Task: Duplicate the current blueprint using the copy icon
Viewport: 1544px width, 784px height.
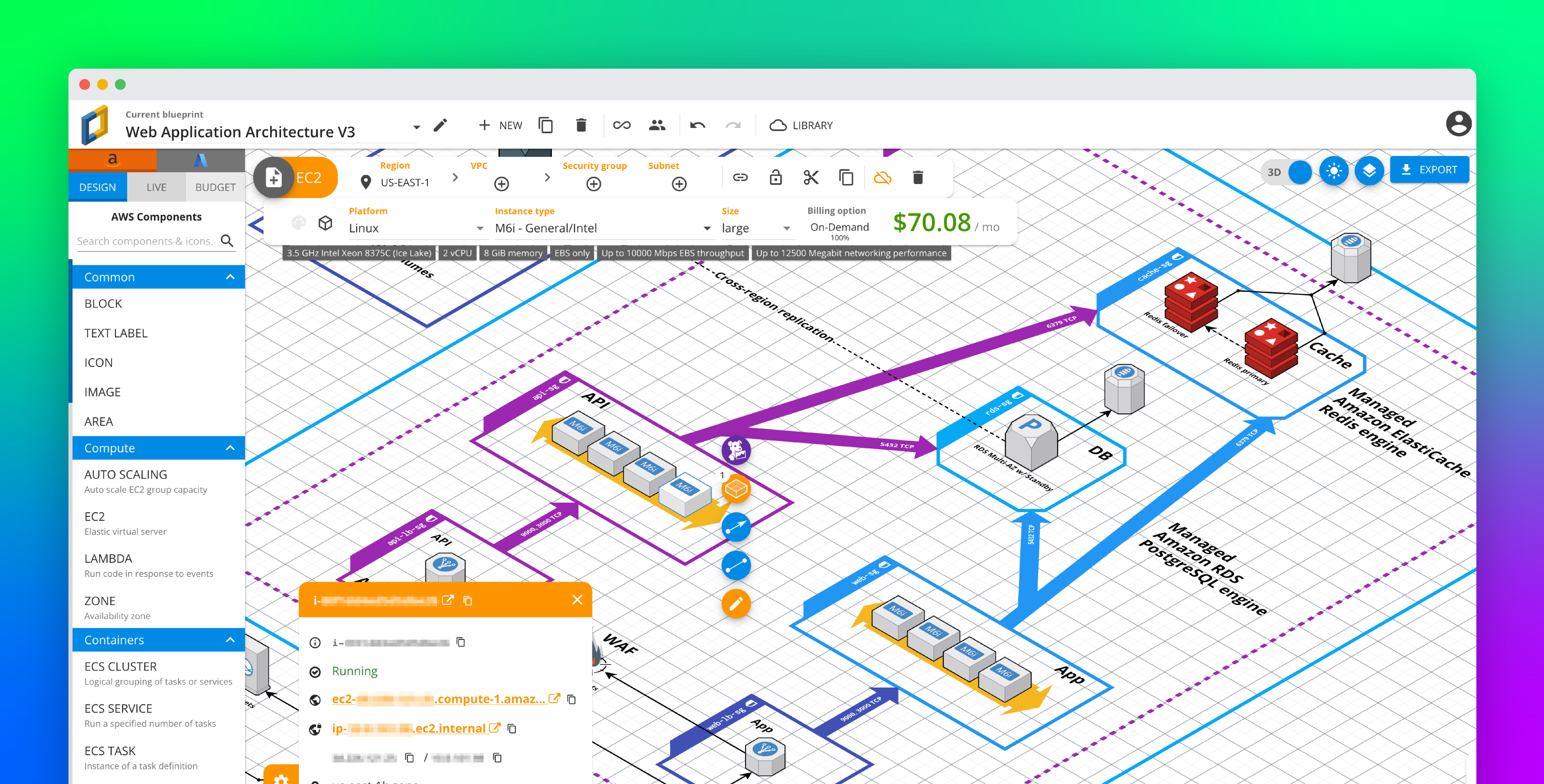Action: coord(545,125)
